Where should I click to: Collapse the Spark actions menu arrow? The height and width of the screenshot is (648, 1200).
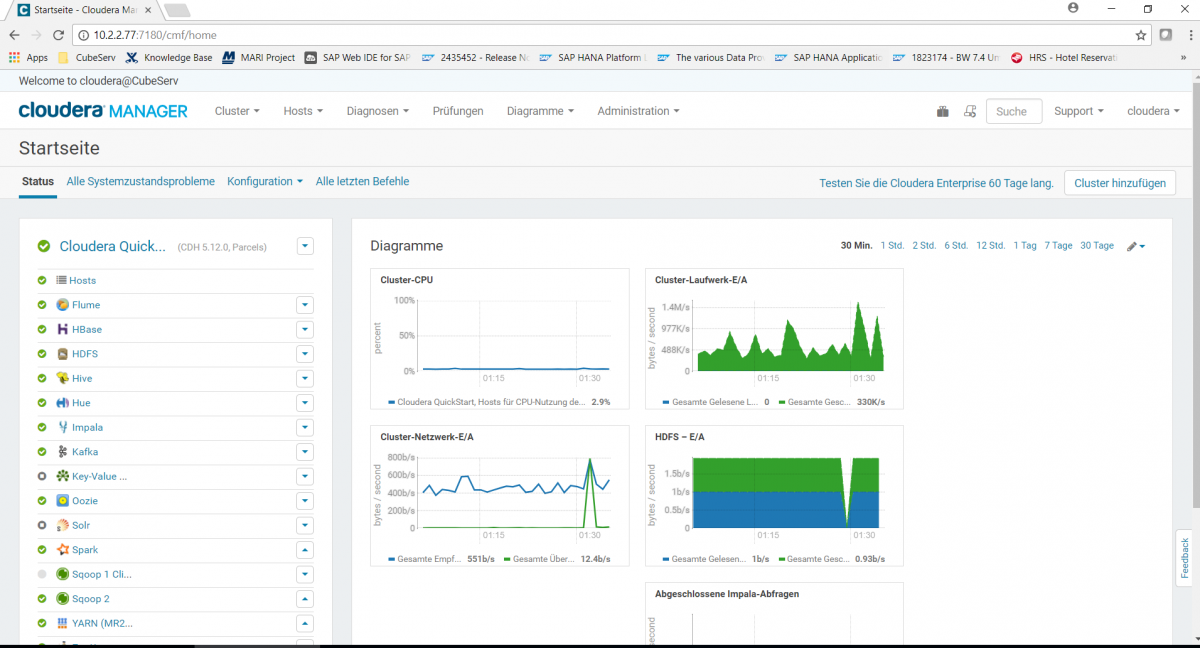tap(305, 549)
